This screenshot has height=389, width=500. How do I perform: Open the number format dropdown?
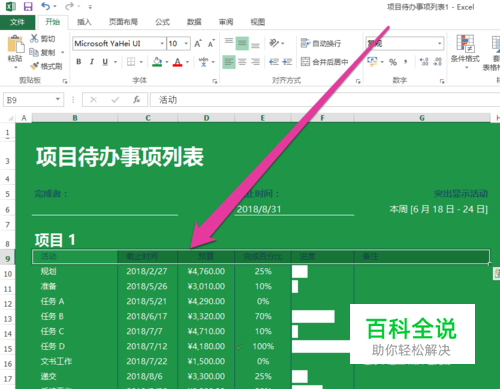[439, 43]
